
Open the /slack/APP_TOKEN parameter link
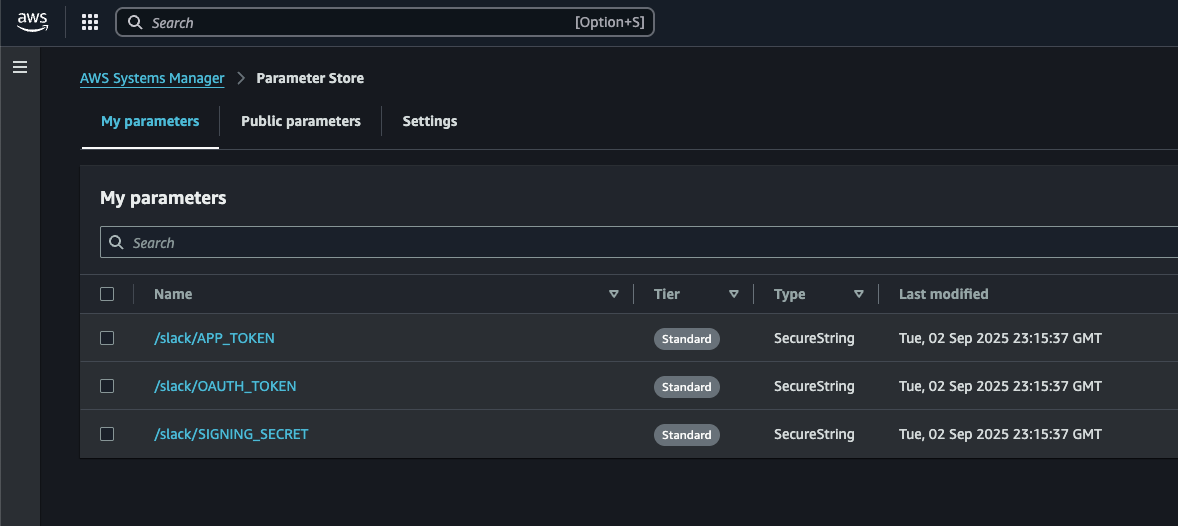click(x=214, y=338)
